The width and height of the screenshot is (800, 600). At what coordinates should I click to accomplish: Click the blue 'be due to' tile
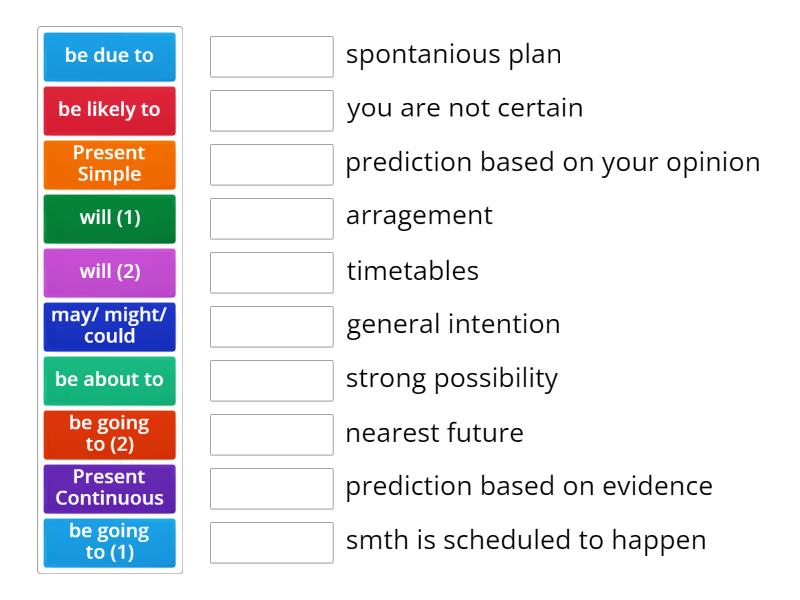click(x=109, y=56)
